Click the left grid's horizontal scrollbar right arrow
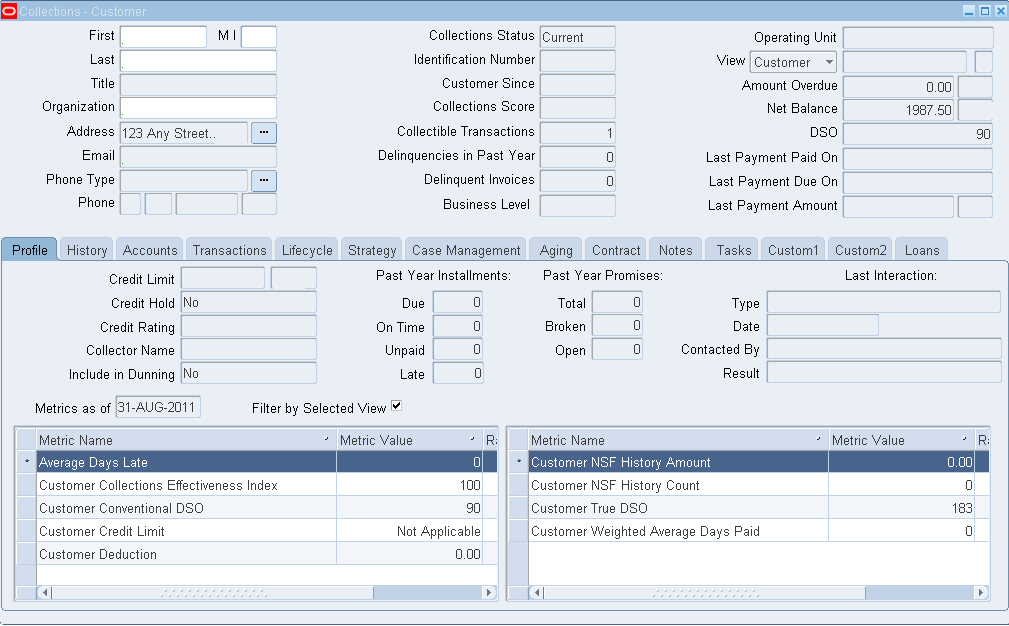 (x=489, y=592)
